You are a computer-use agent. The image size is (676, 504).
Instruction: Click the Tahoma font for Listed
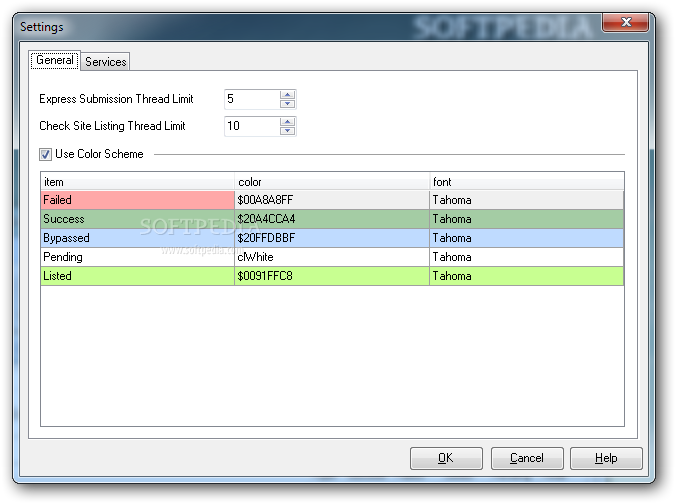coord(526,276)
